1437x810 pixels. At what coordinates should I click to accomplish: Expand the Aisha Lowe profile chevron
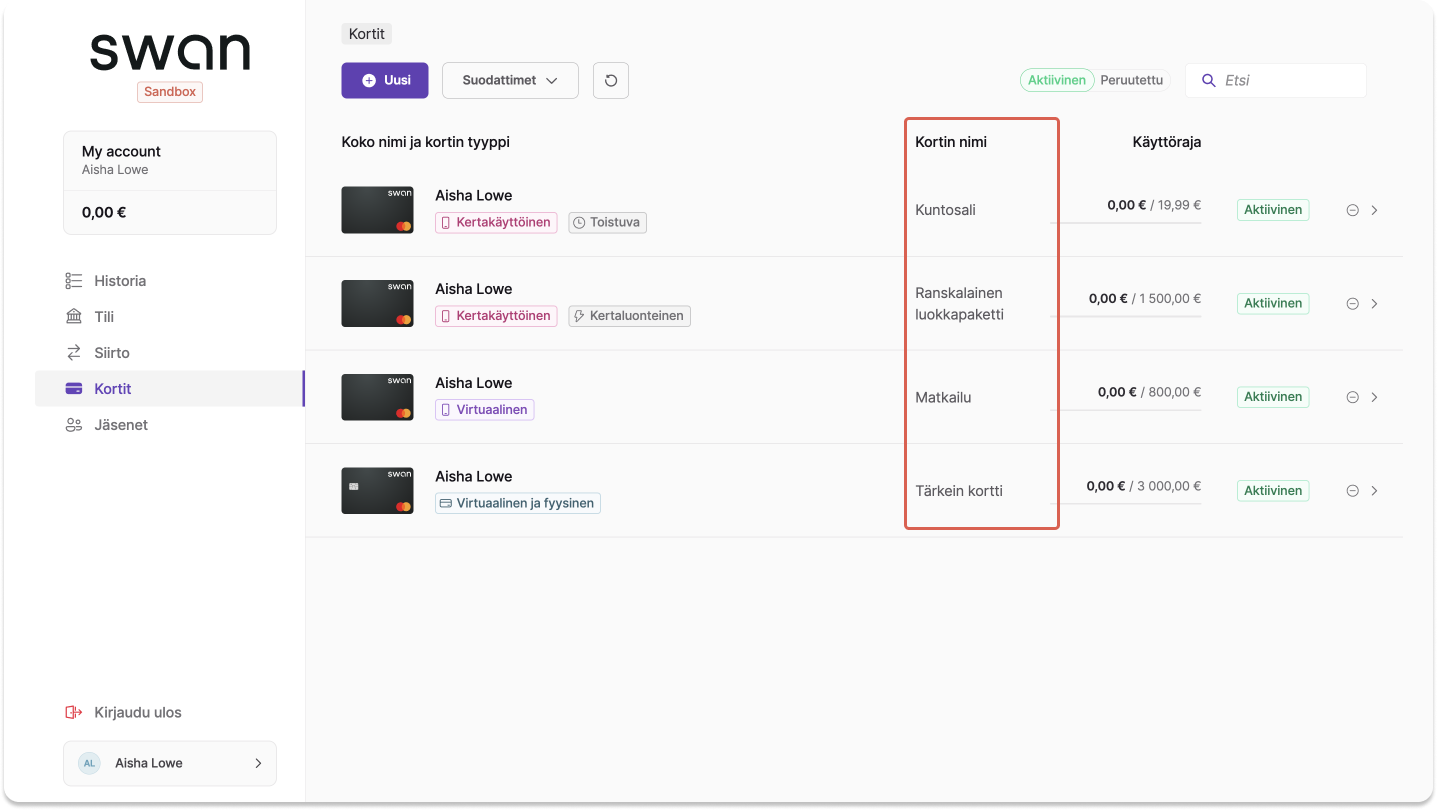tap(258, 763)
